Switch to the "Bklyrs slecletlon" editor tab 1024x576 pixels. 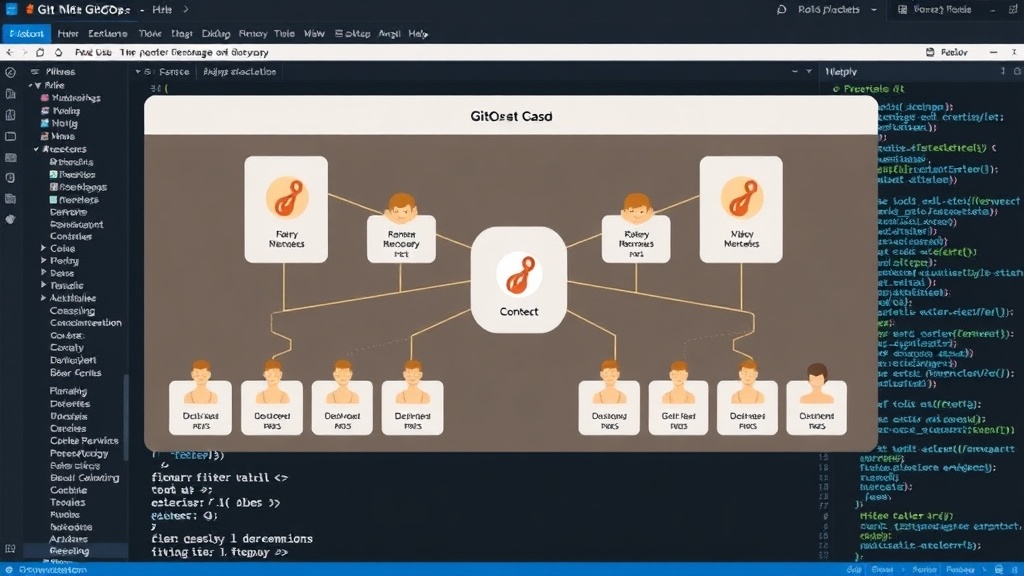[239, 72]
